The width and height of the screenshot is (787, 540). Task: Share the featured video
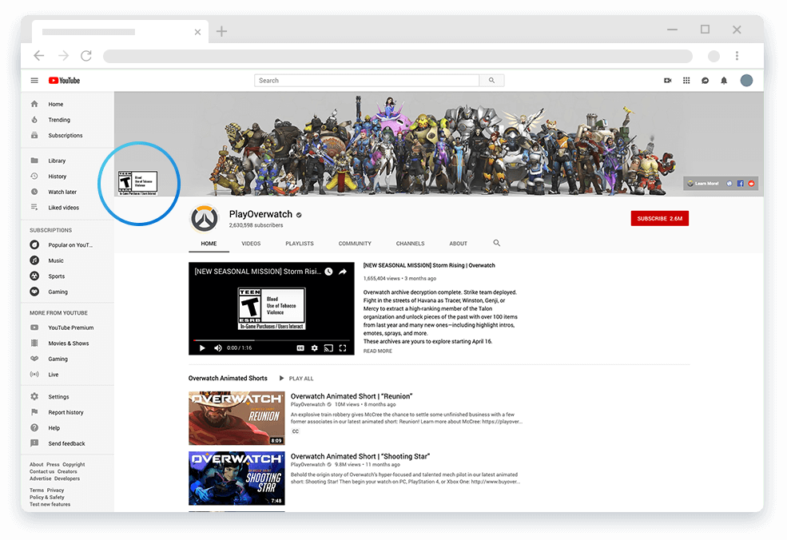[x=342, y=272]
